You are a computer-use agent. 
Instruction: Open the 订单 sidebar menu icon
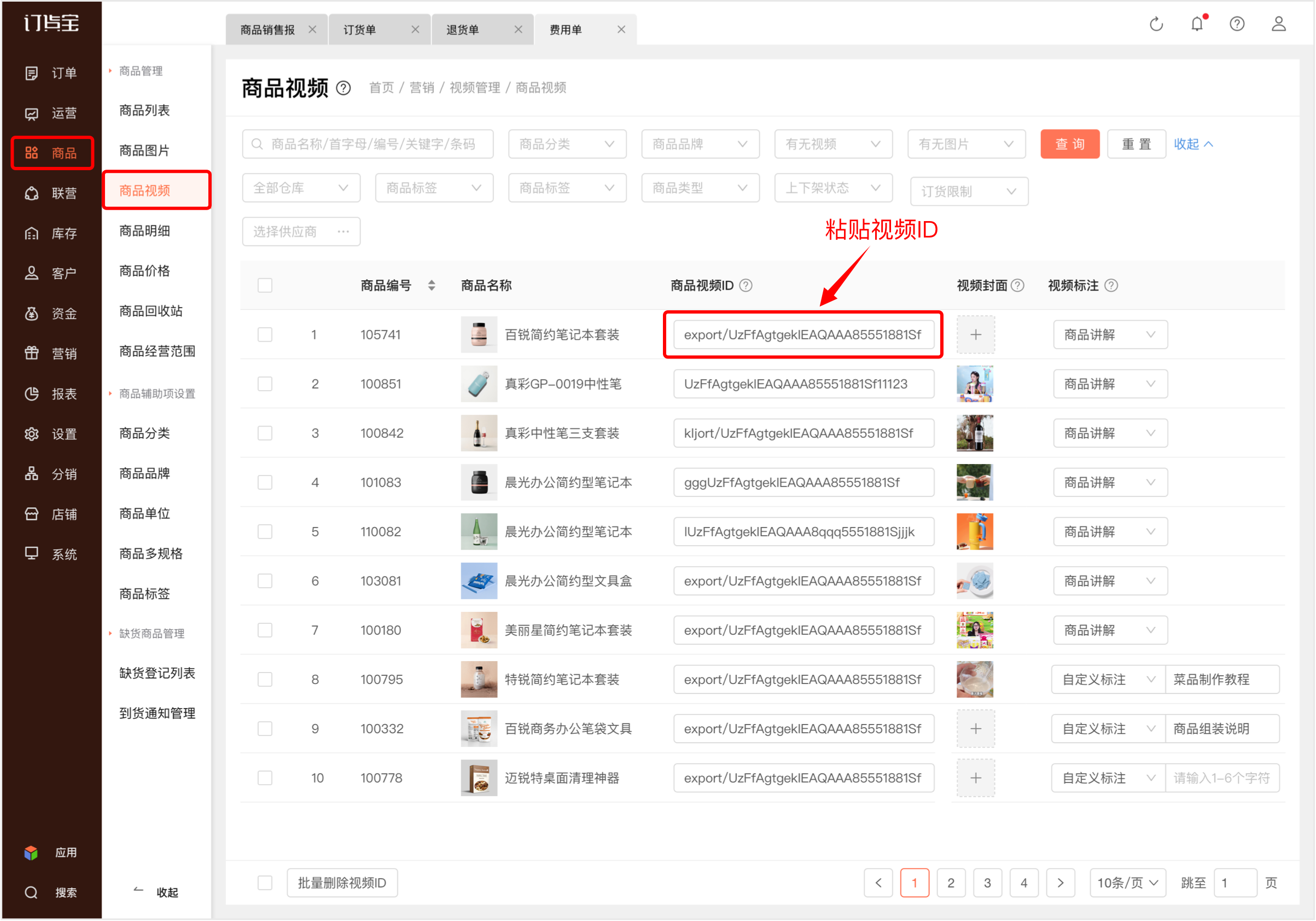tap(32, 73)
